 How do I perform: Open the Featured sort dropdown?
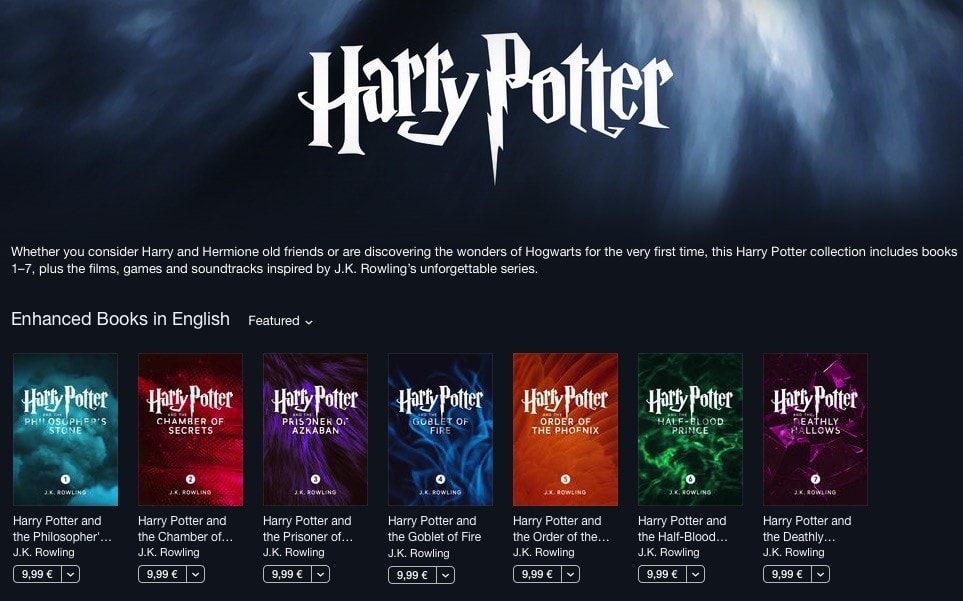click(280, 321)
